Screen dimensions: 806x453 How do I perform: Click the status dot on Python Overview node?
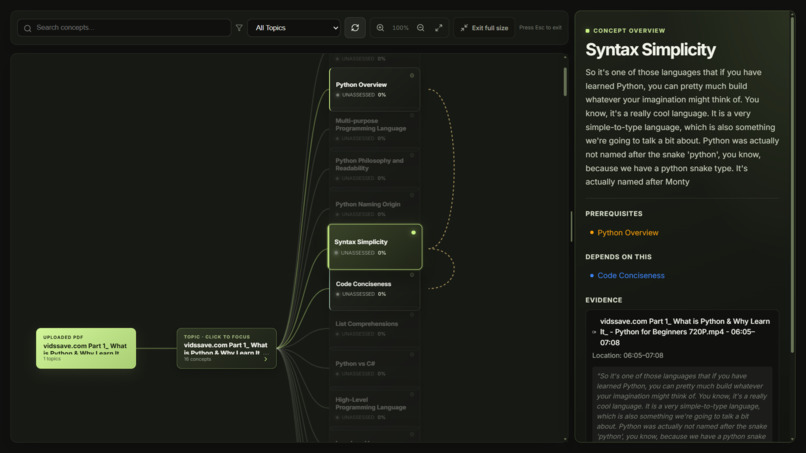pyautogui.click(x=412, y=76)
